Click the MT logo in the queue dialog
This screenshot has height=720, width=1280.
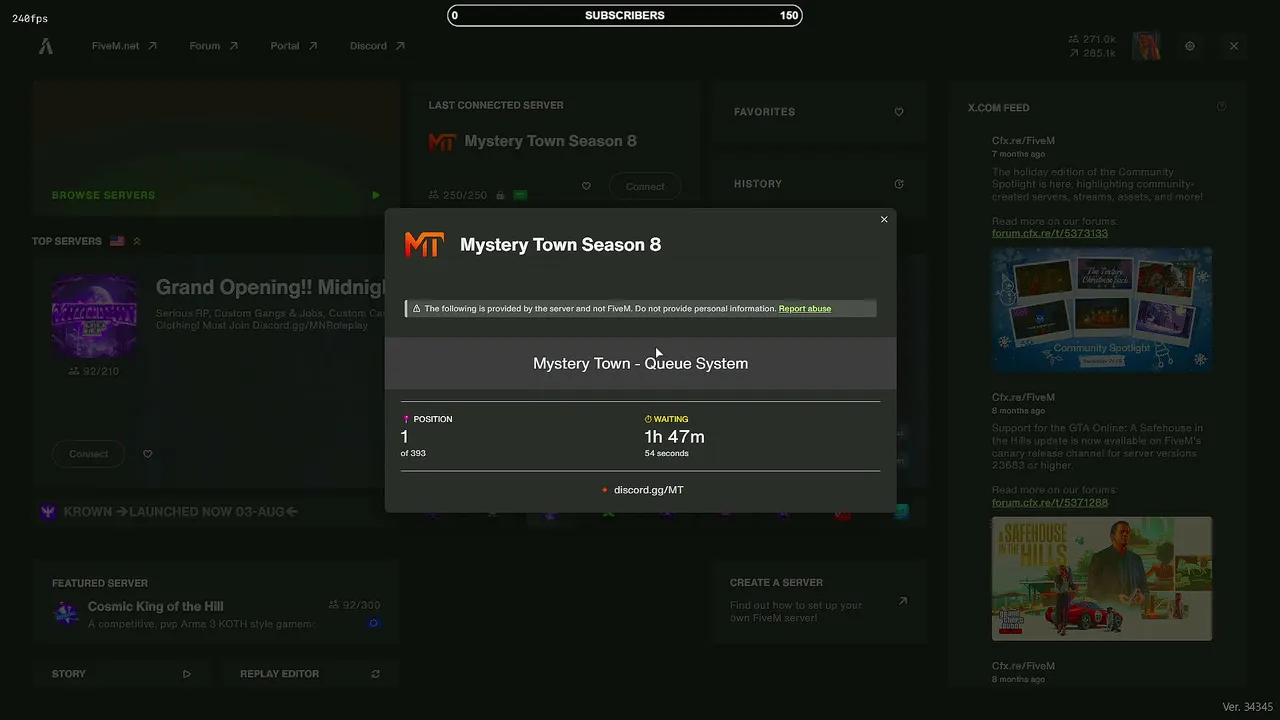(x=424, y=245)
